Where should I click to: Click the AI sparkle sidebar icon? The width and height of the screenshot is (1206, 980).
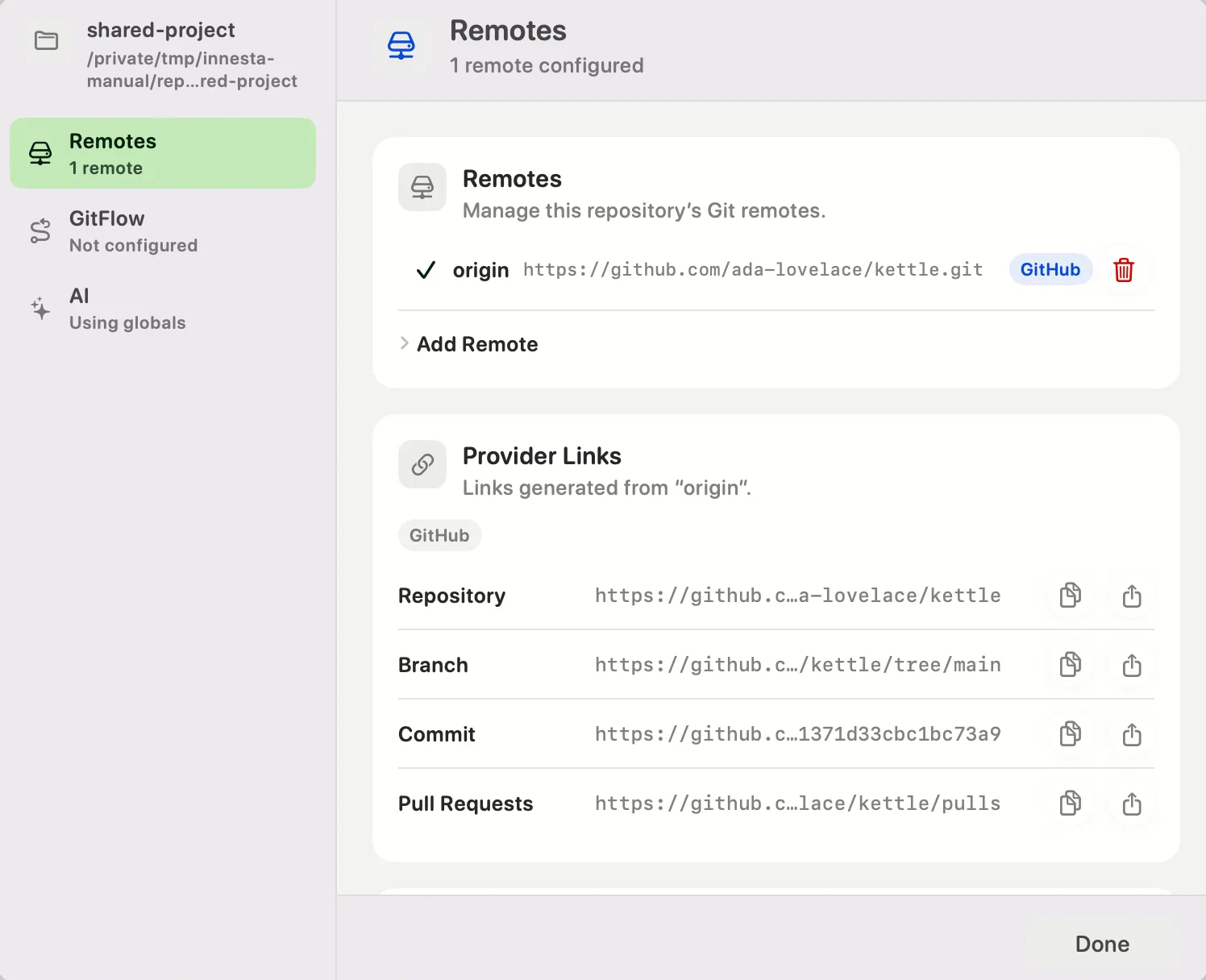click(40, 309)
